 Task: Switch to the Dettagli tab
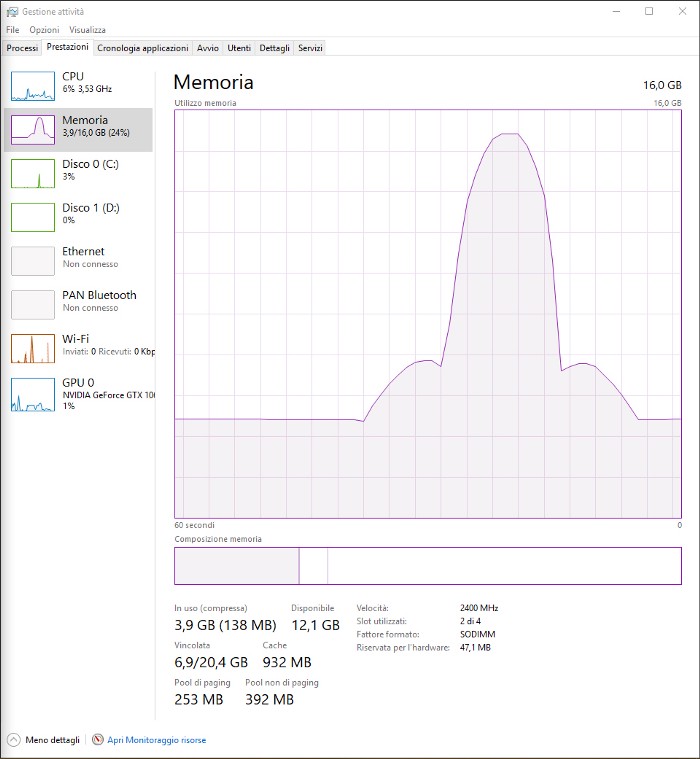pos(274,48)
